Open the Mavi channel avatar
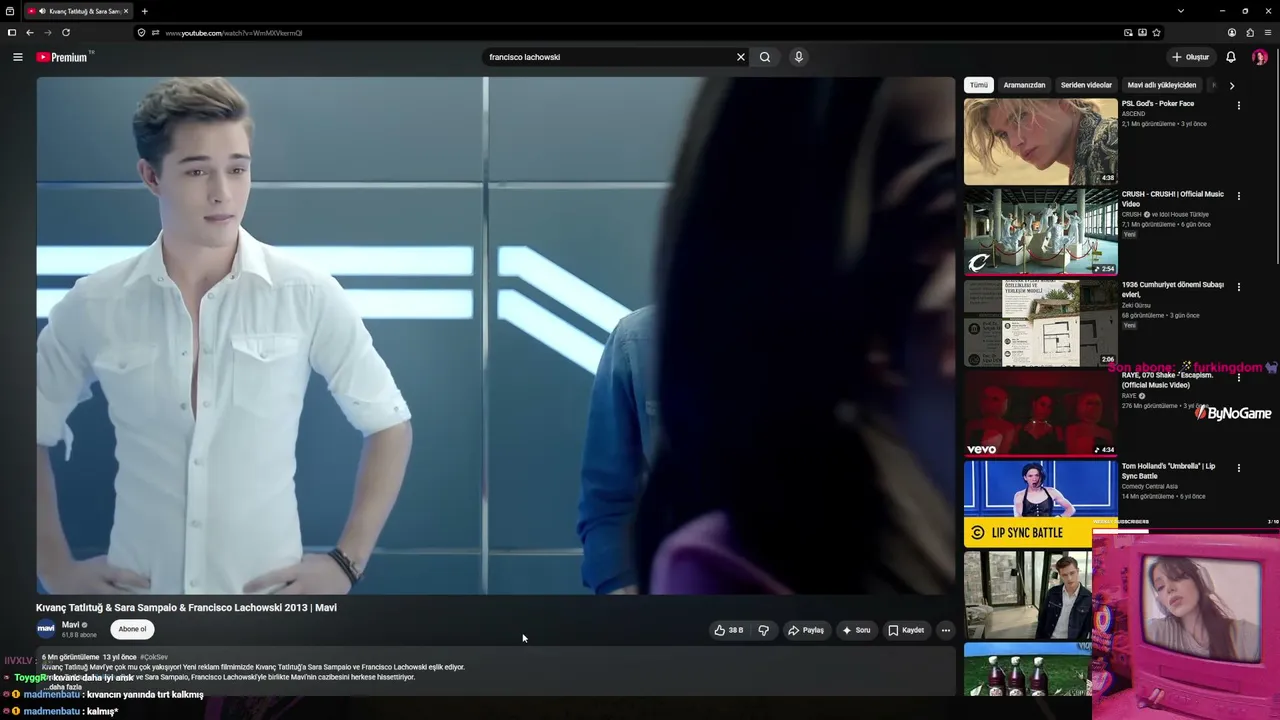1280x720 pixels. 46,629
